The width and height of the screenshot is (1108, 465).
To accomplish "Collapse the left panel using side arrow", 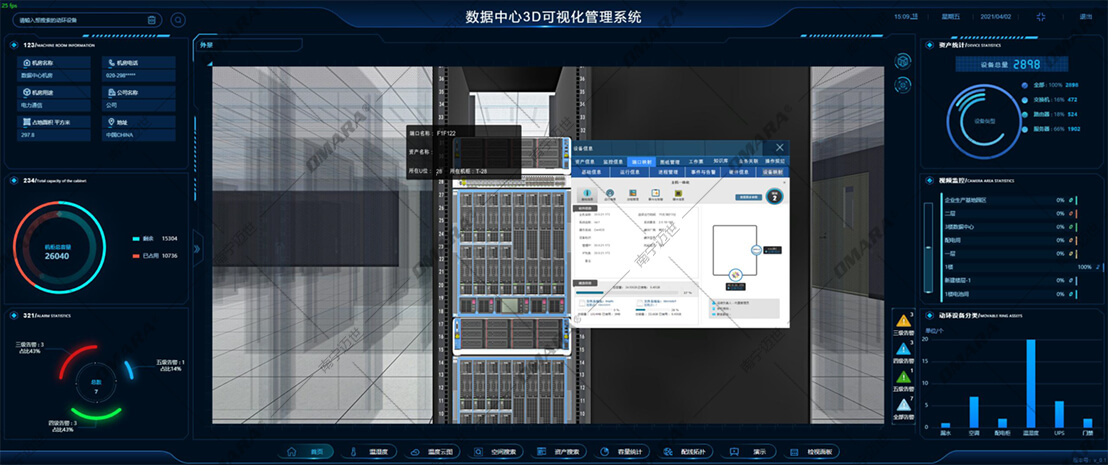I will (x=197, y=248).
